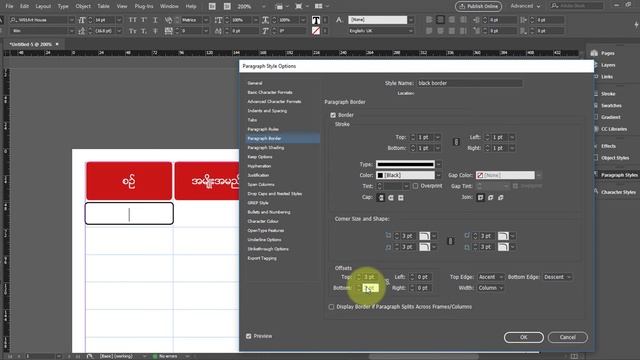Open the File menu
This screenshot has width=640, height=360.
(x=9, y=7)
